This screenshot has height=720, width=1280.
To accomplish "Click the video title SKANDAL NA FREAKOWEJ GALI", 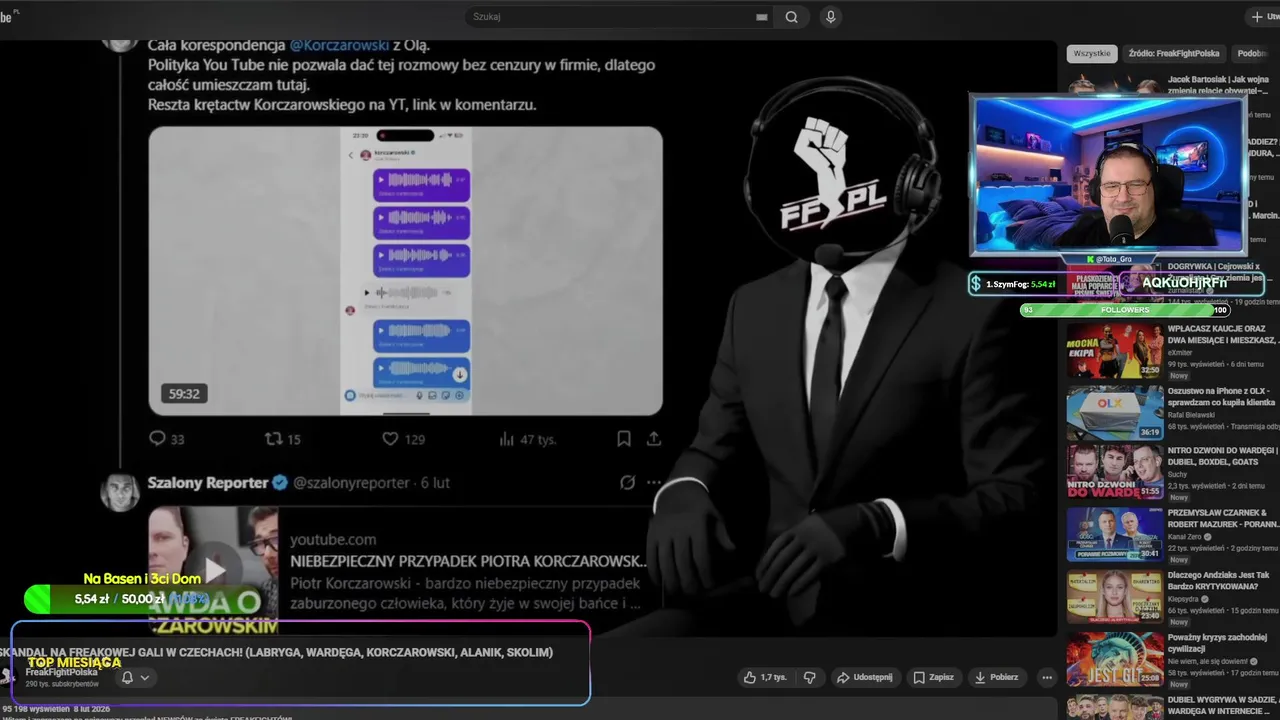I will tap(276, 652).
